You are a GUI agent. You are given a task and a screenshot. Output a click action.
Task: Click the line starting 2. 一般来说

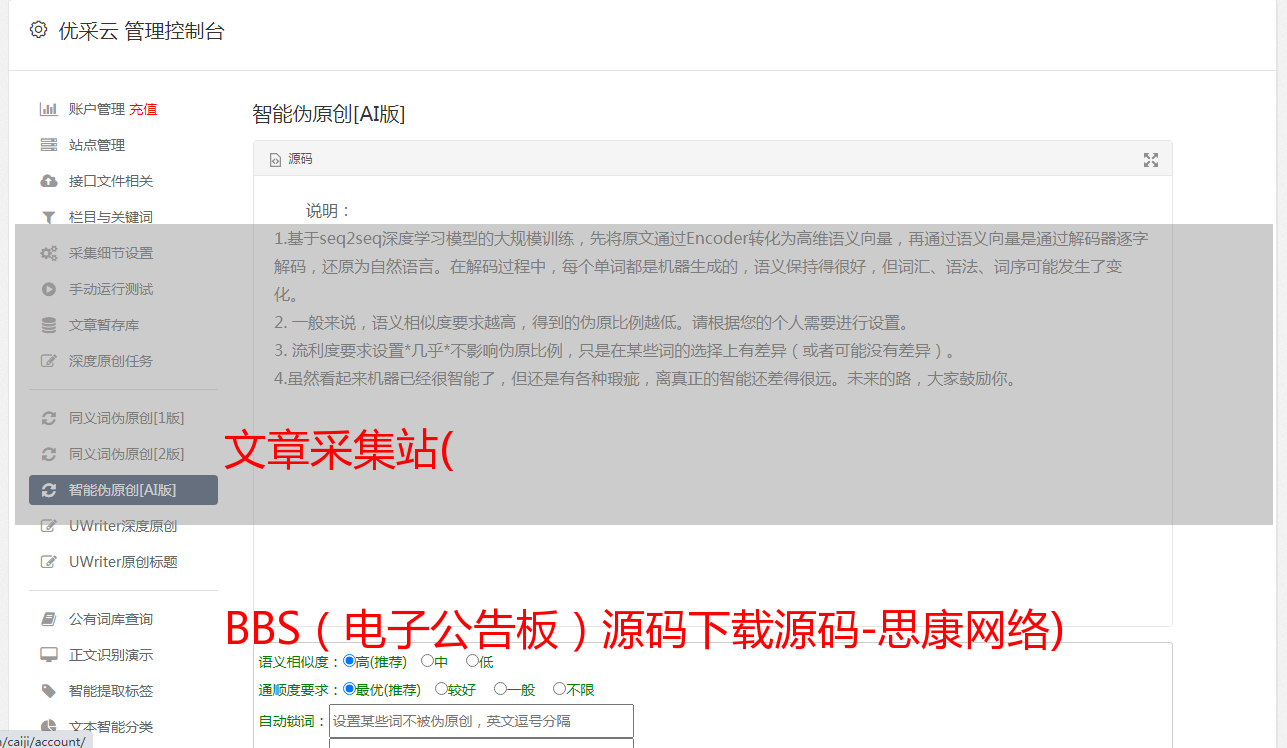(592, 323)
